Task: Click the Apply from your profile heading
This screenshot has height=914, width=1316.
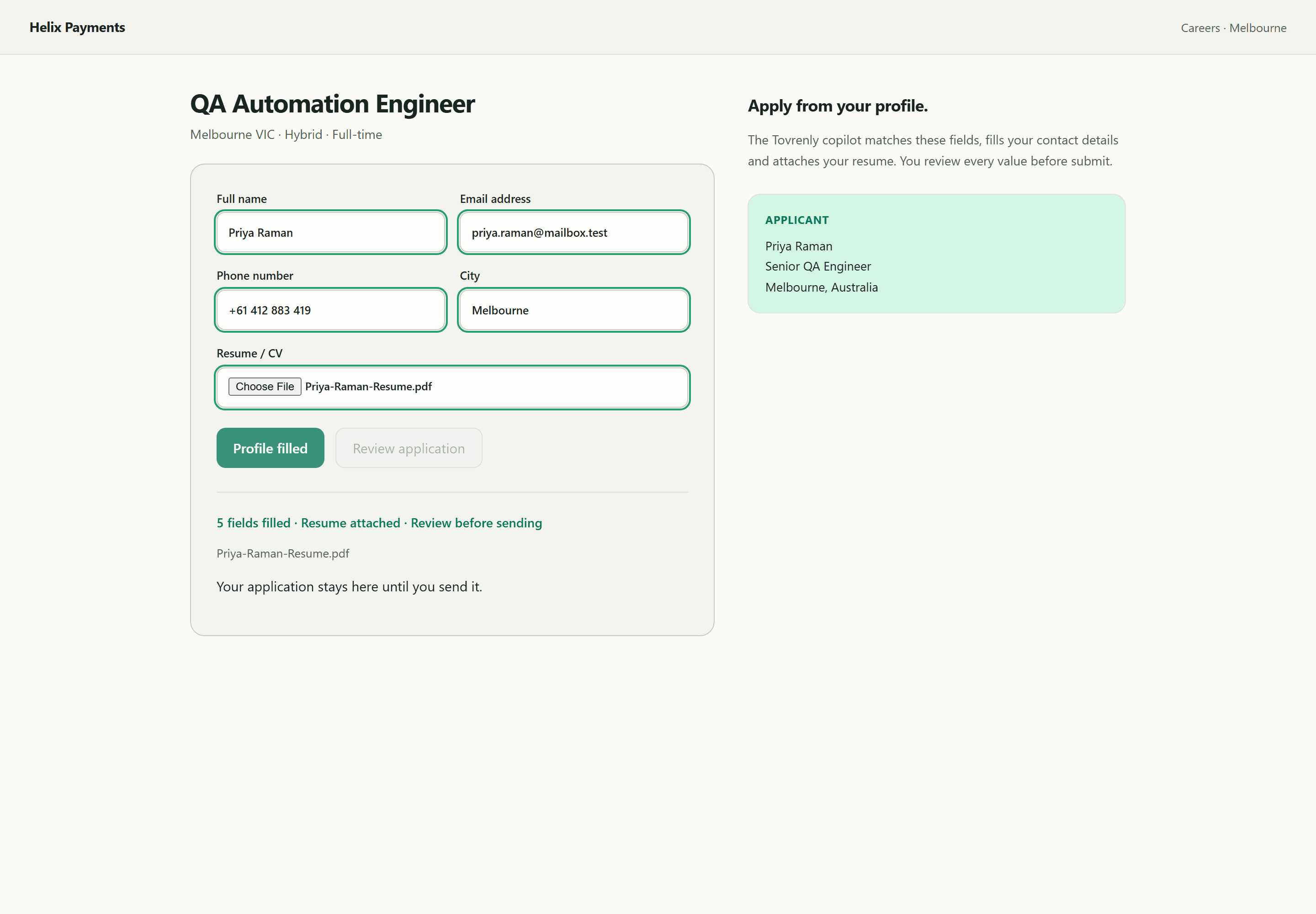Action: (x=837, y=106)
